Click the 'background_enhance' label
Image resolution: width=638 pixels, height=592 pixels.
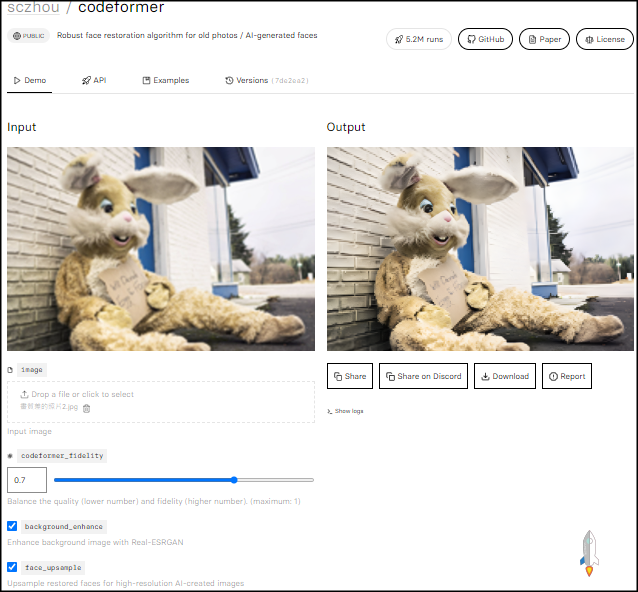click(63, 526)
